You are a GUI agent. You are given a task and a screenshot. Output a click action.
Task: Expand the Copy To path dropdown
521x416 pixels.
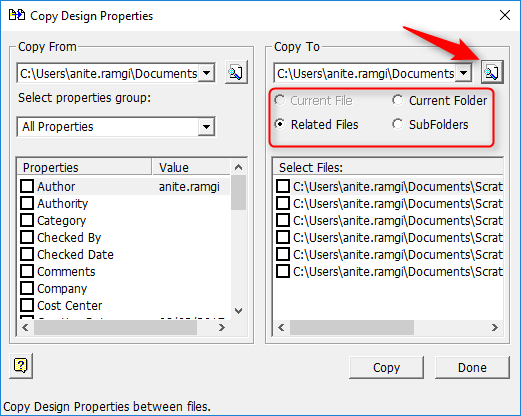464,73
